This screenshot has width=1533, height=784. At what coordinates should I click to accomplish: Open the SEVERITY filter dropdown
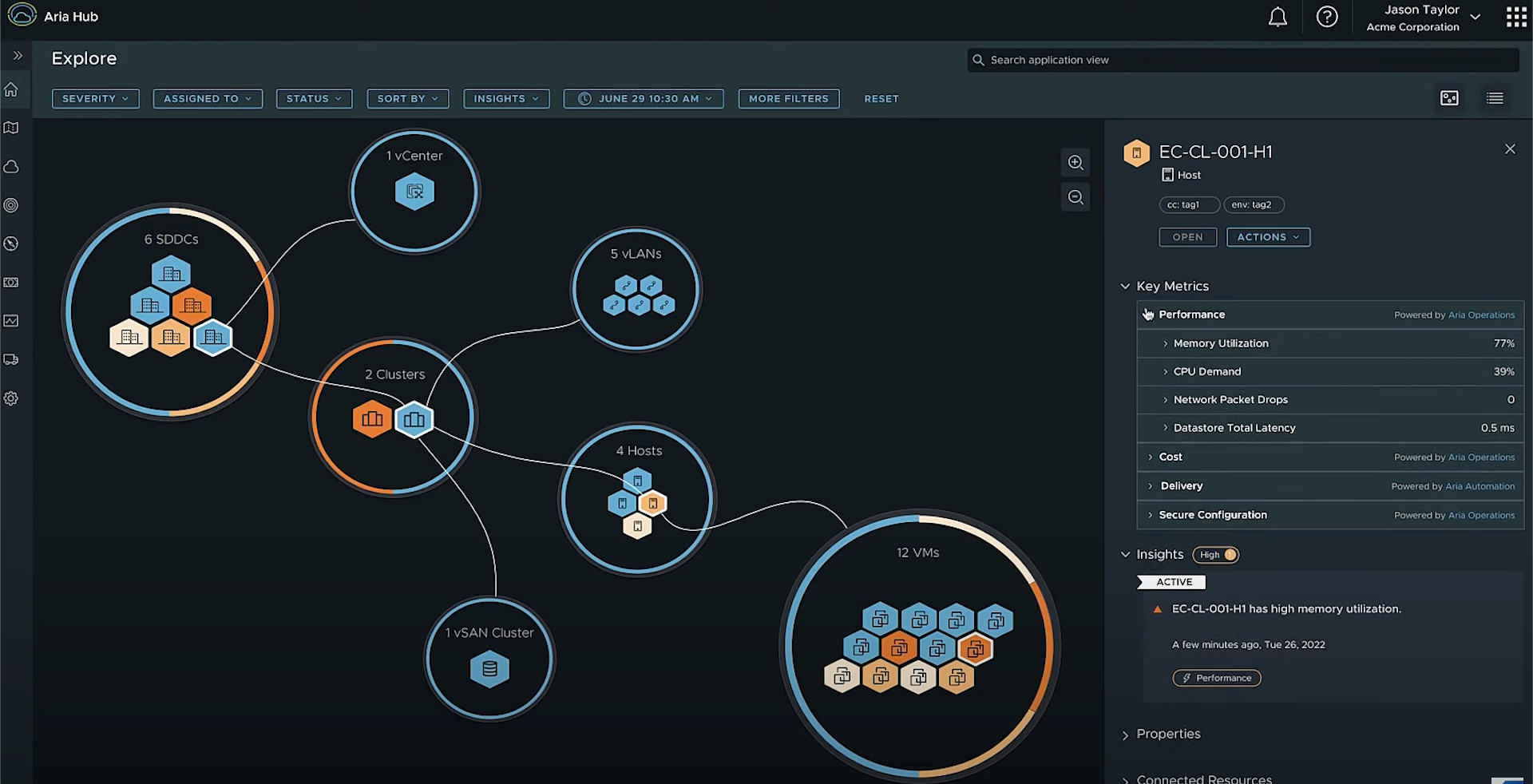tap(96, 98)
